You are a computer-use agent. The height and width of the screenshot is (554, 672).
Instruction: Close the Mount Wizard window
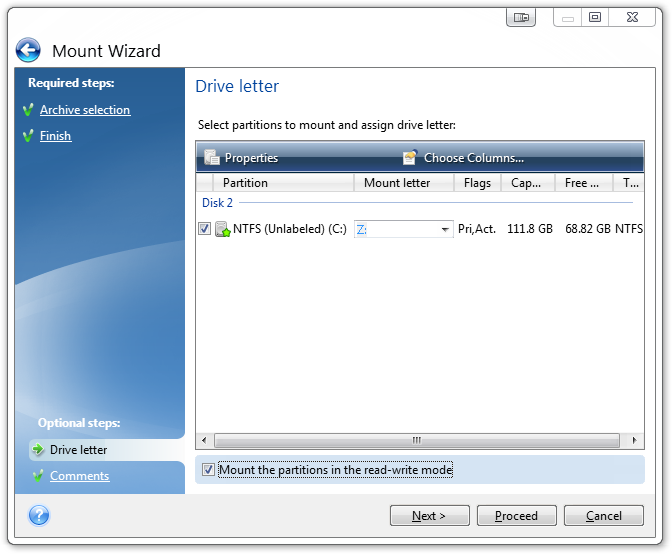632,18
